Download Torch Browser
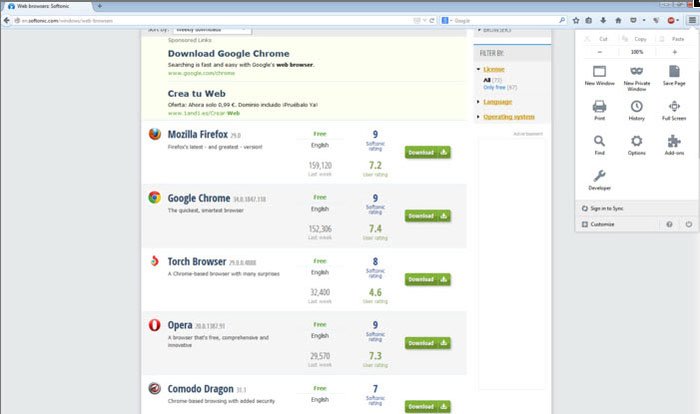 (428, 279)
